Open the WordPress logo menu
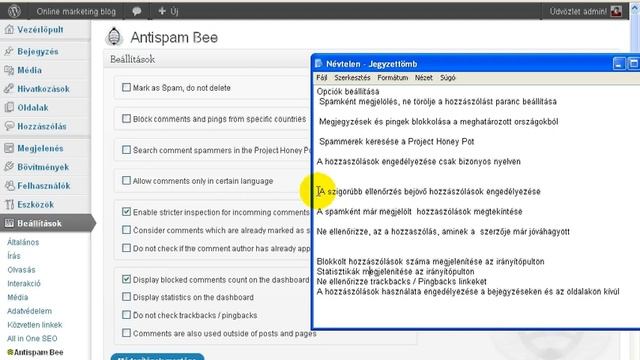 [x=14, y=11]
